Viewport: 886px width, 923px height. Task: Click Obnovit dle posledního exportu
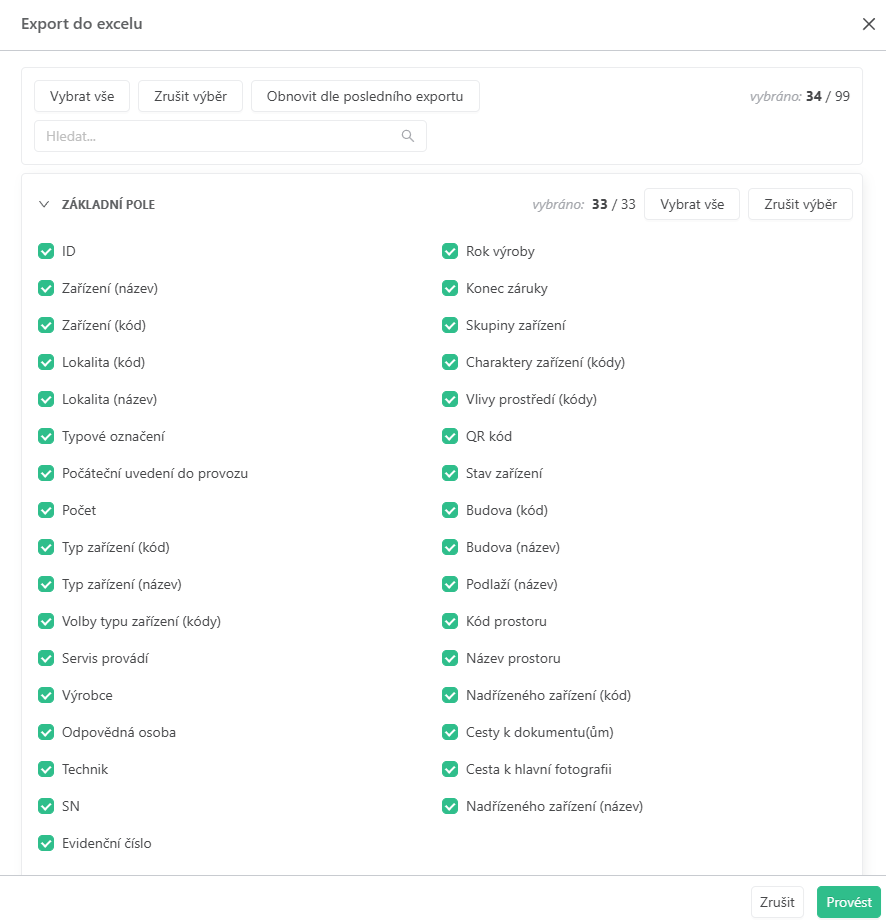(x=365, y=97)
